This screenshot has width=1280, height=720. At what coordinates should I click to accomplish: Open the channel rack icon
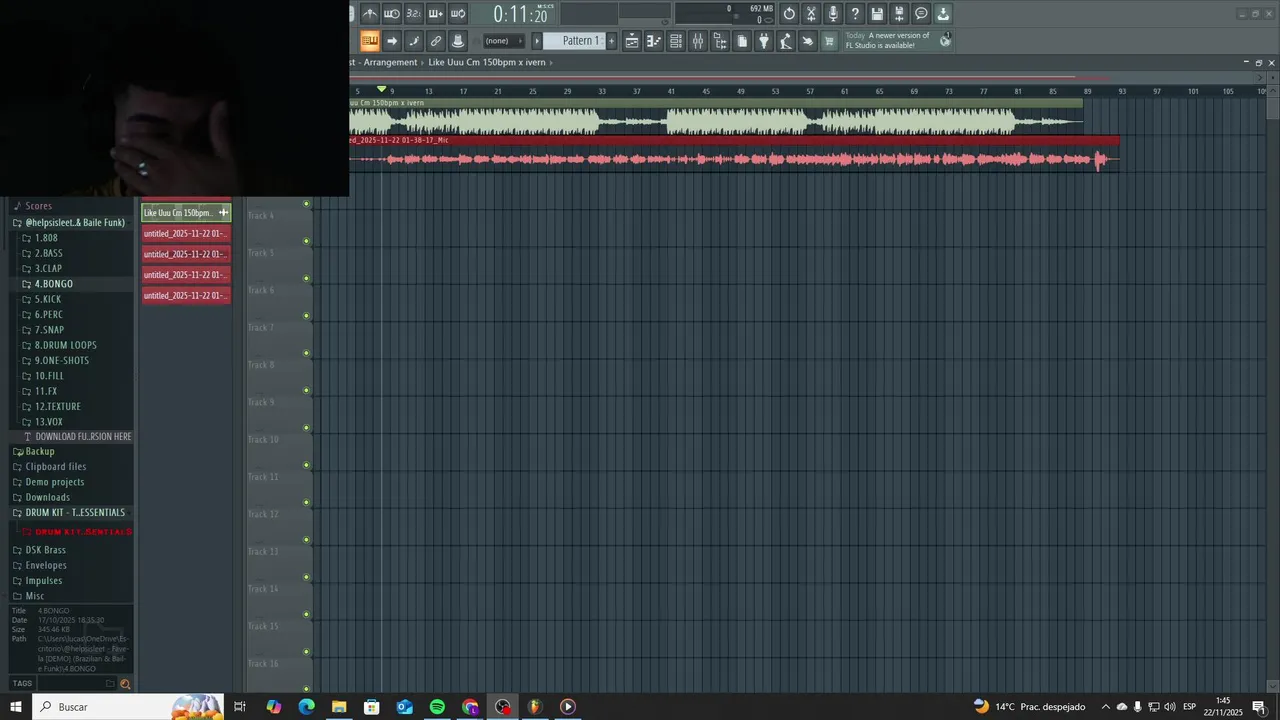(676, 41)
